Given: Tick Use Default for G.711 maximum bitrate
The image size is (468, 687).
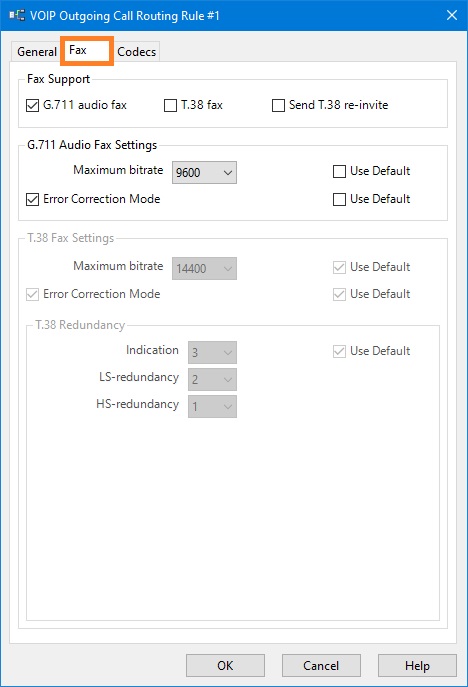Looking at the screenshot, I should pos(339,171).
